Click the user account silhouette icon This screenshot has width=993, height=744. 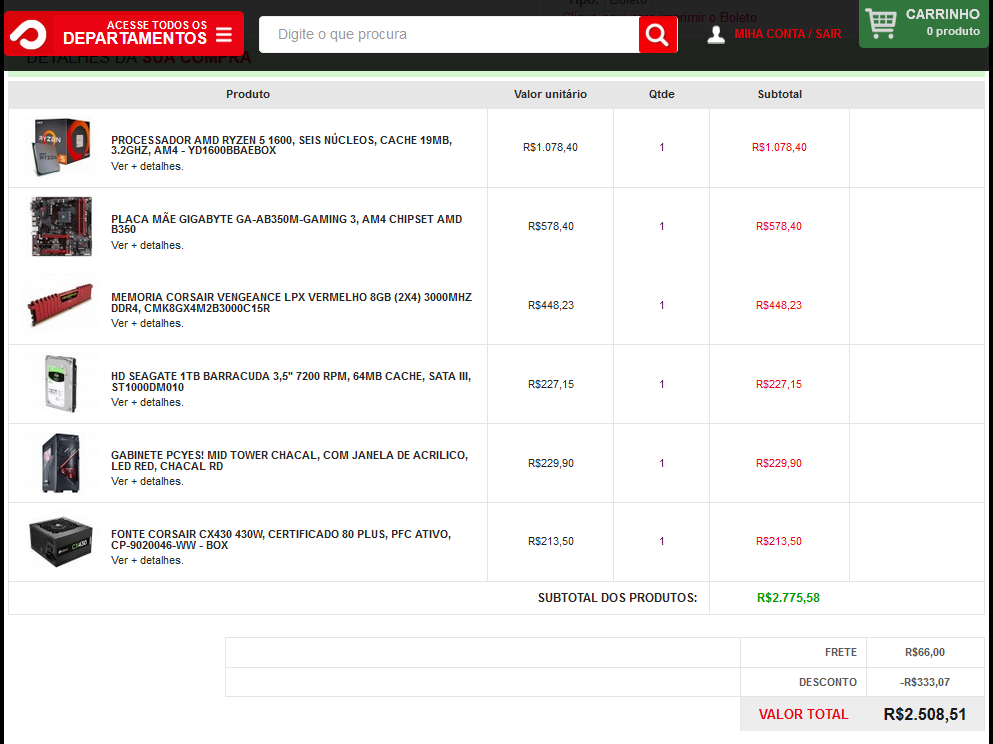click(716, 34)
